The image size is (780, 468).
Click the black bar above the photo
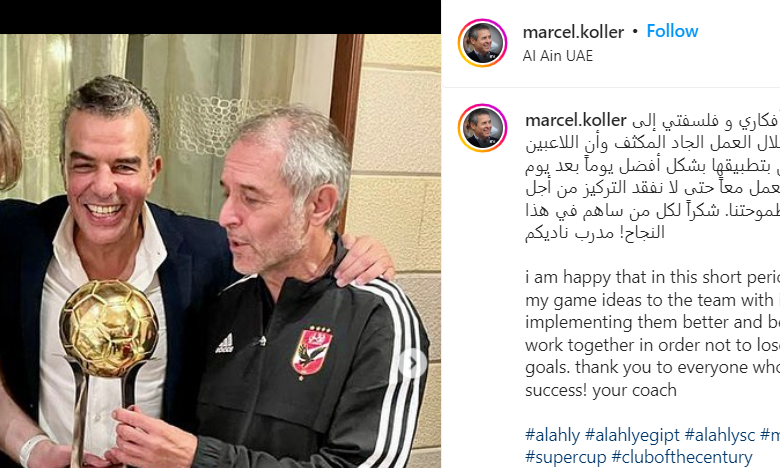click(220, 17)
